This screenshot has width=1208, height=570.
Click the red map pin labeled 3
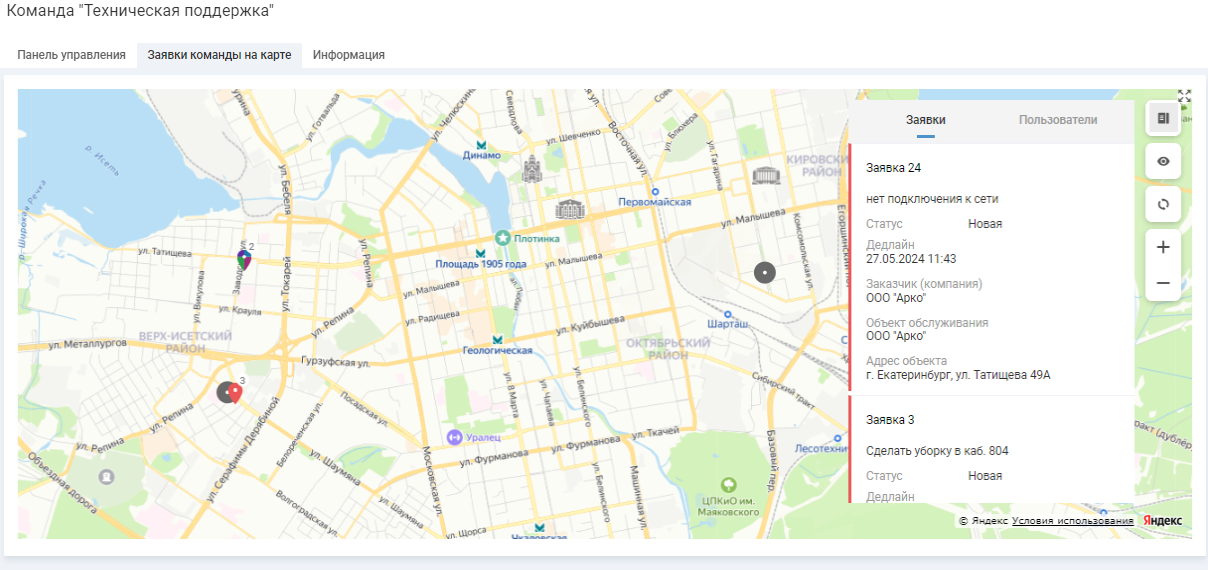point(235,392)
